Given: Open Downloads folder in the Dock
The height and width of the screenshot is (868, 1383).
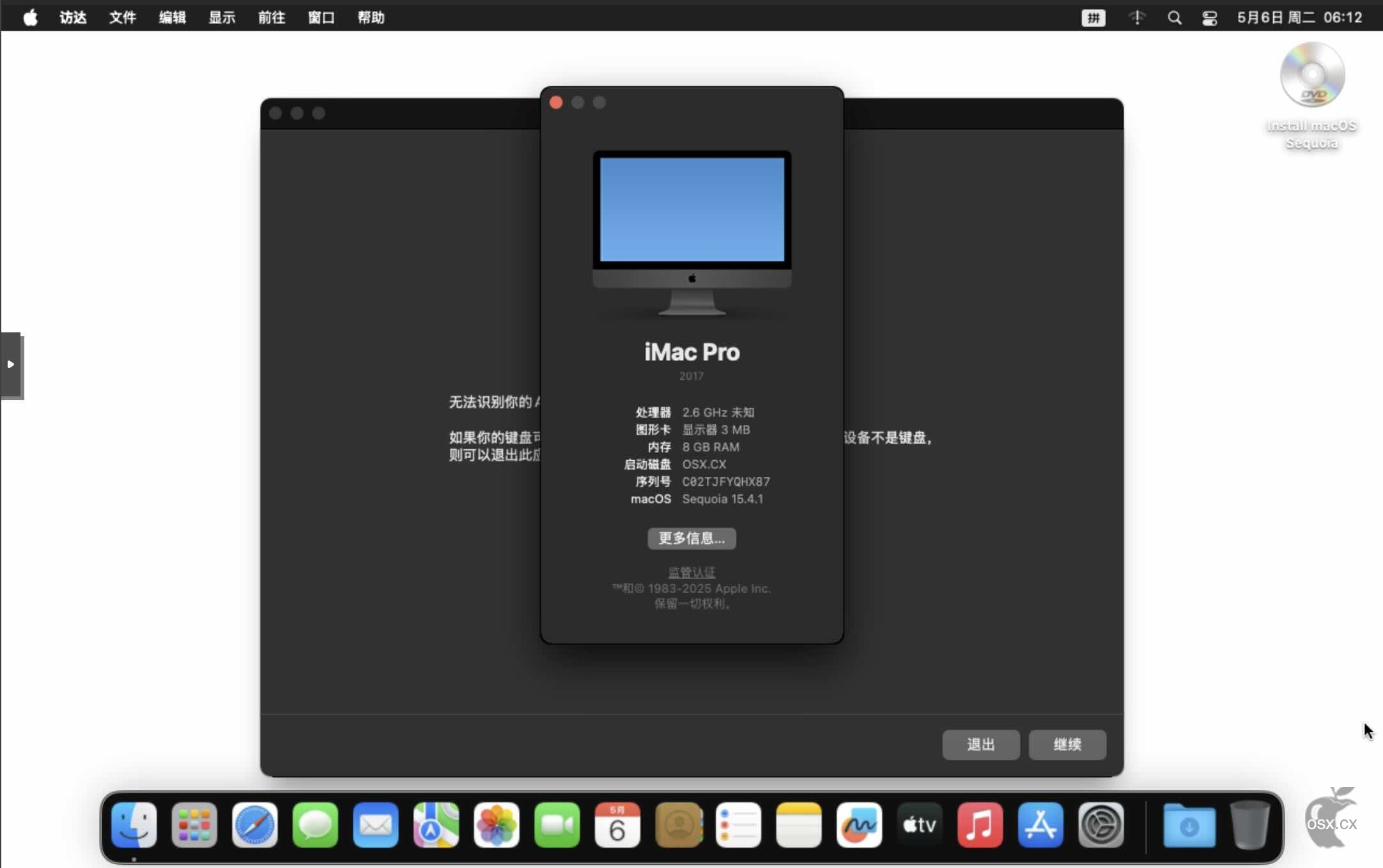Looking at the screenshot, I should pos(1189,825).
